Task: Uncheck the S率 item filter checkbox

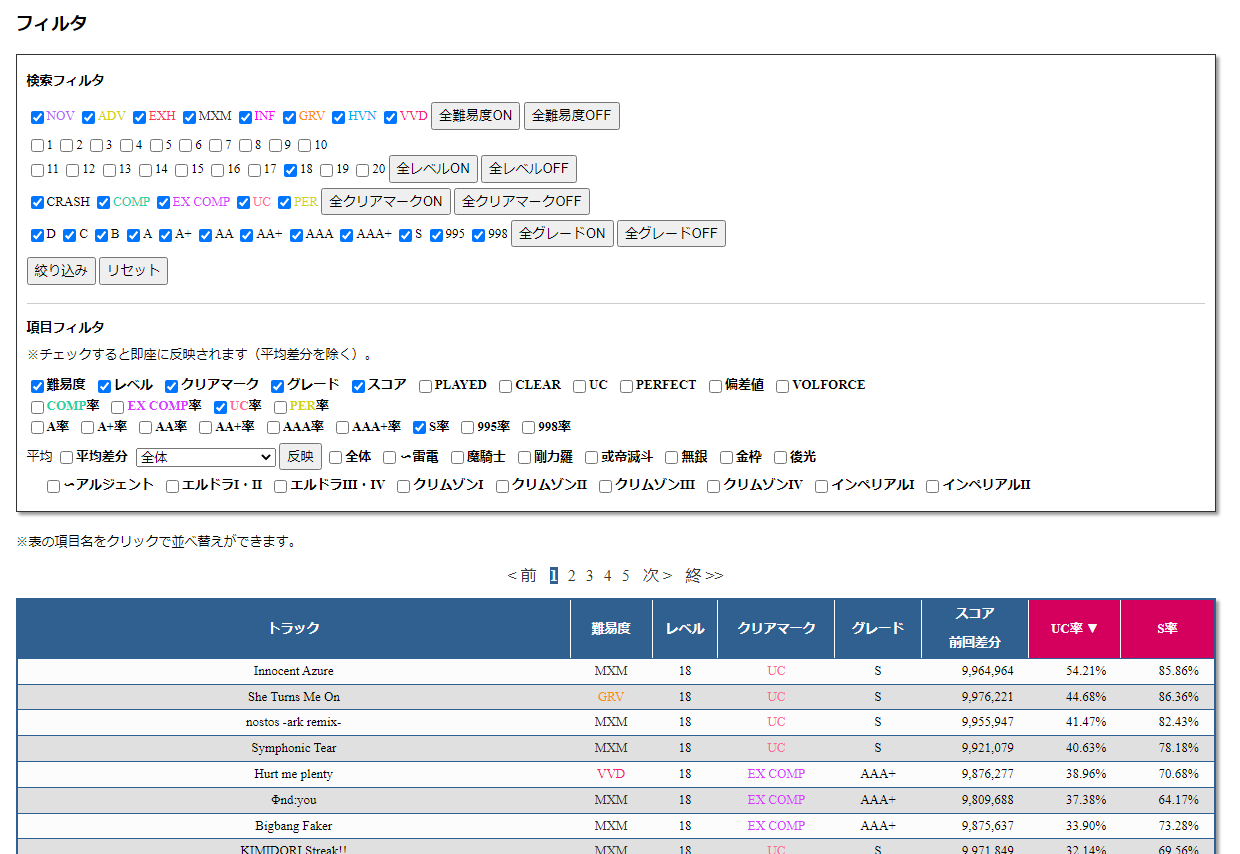Action: (420, 428)
